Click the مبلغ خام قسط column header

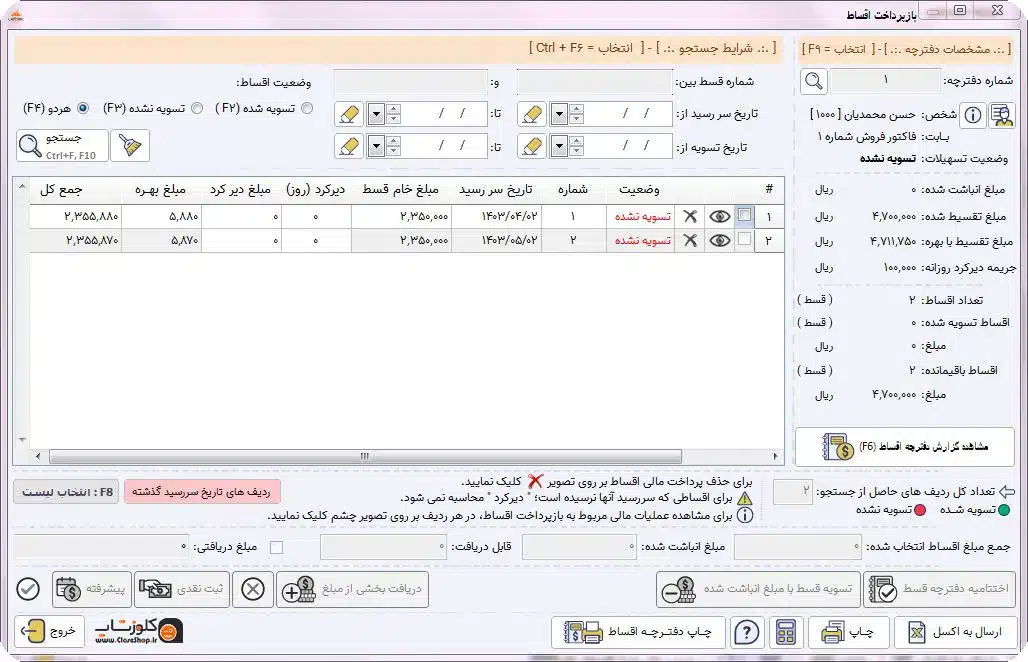click(401, 189)
